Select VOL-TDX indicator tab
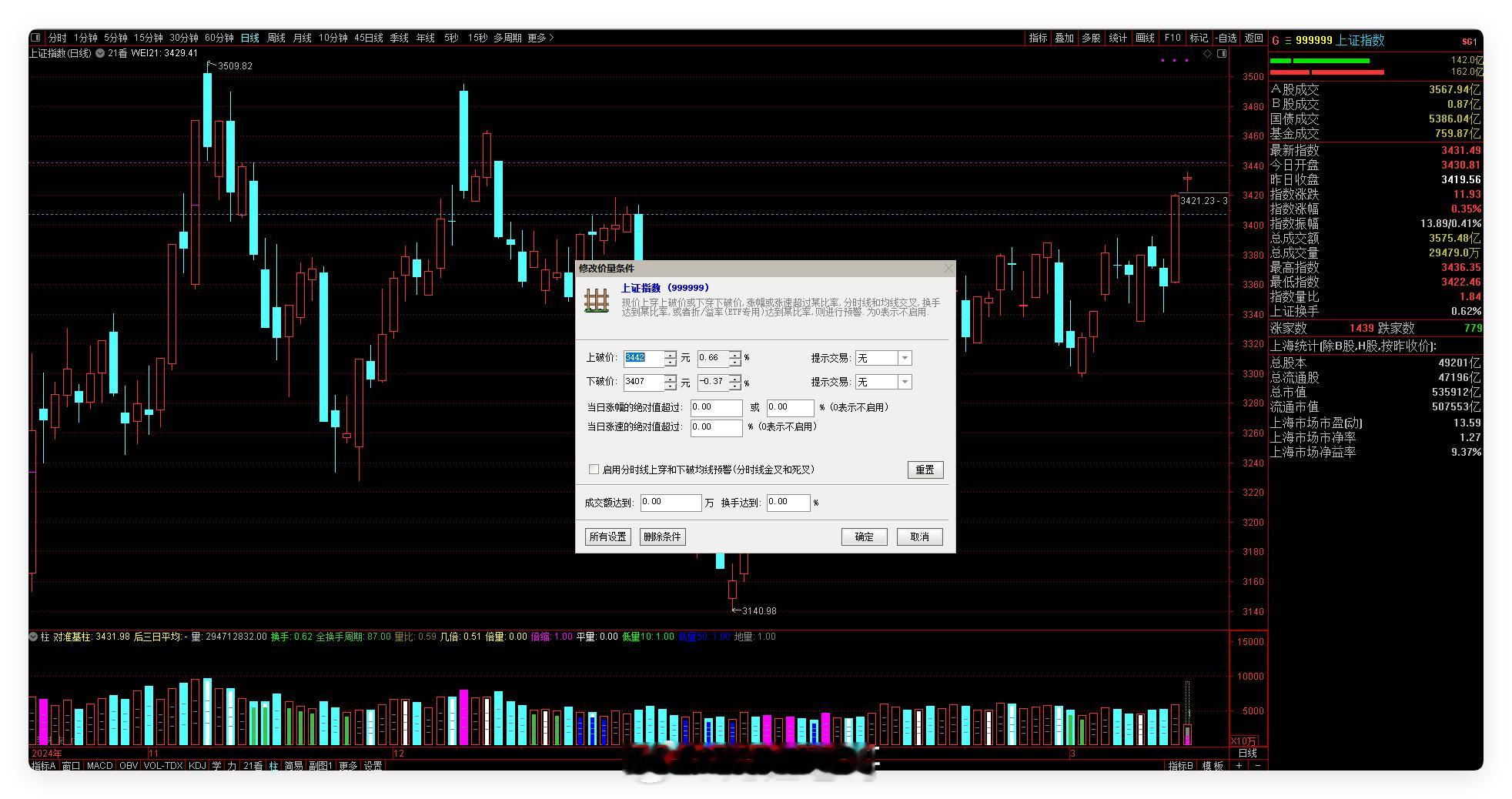 [x=163, y=766]
